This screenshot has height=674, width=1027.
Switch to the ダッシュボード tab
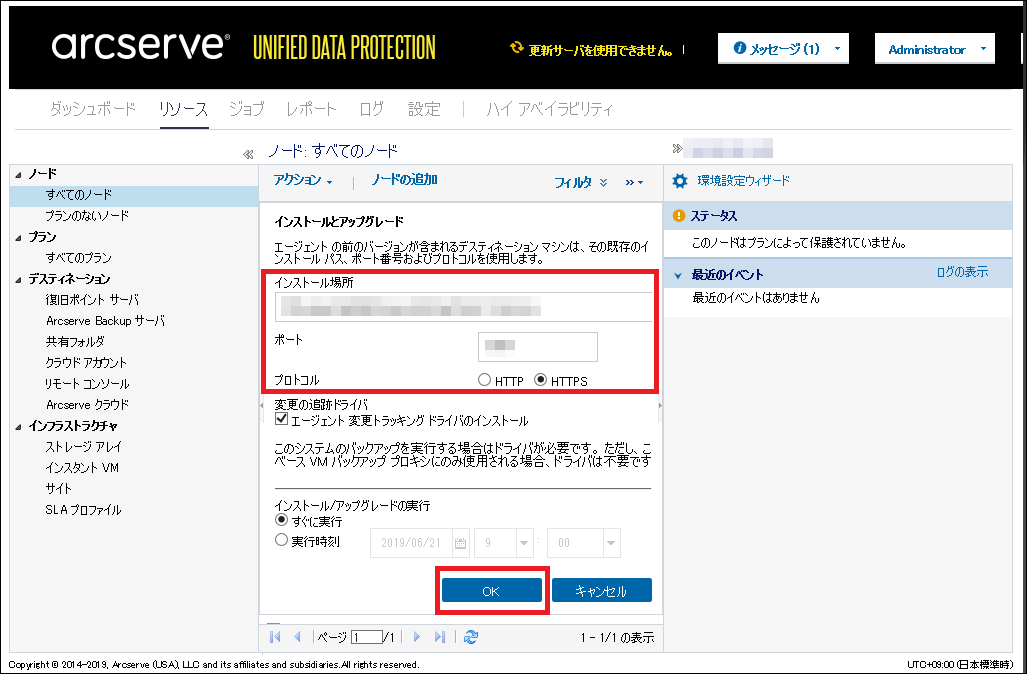(x=92, y=109)
